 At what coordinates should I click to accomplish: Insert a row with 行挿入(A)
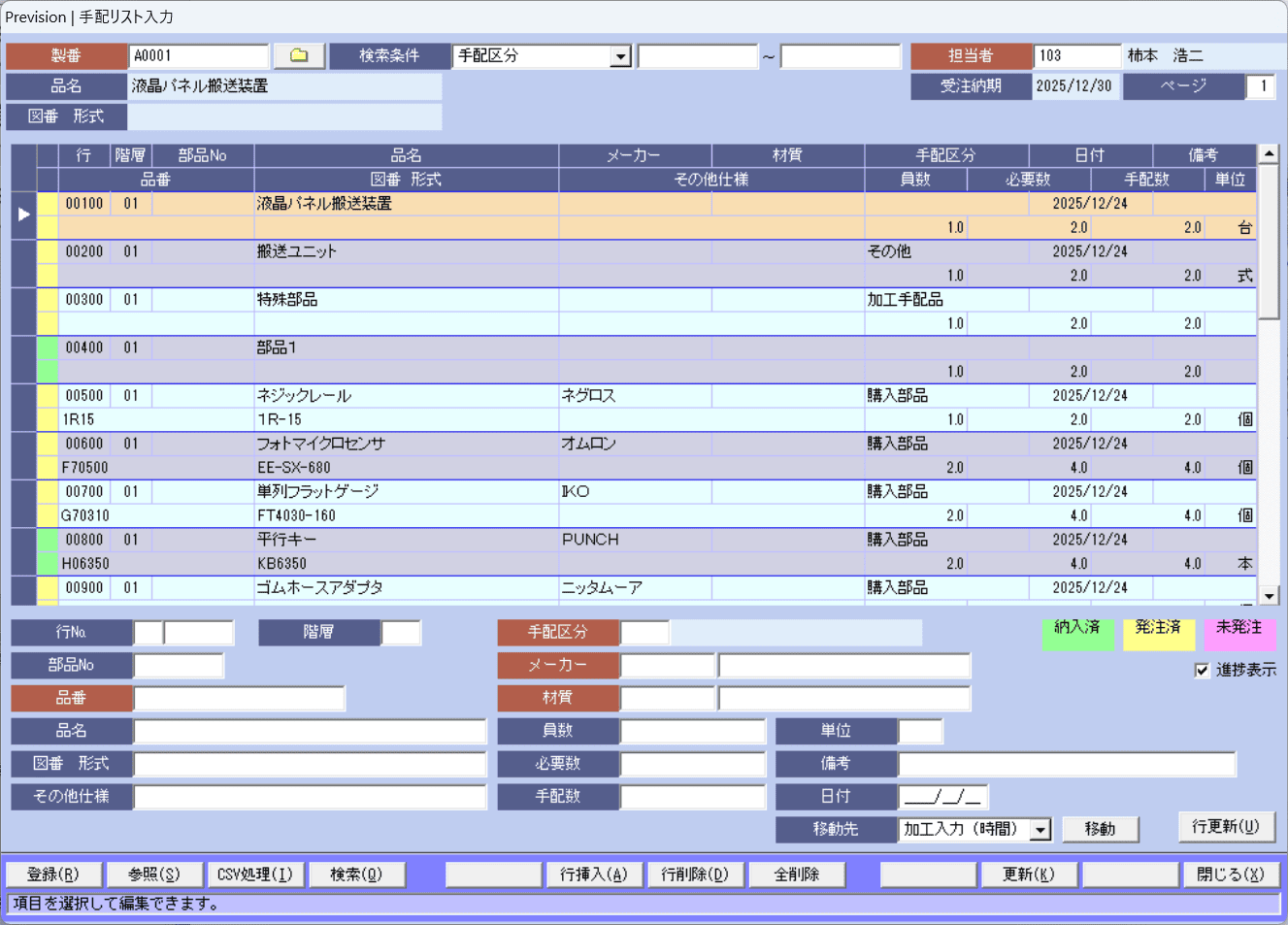pyautogui.click(x=594, y=875)
